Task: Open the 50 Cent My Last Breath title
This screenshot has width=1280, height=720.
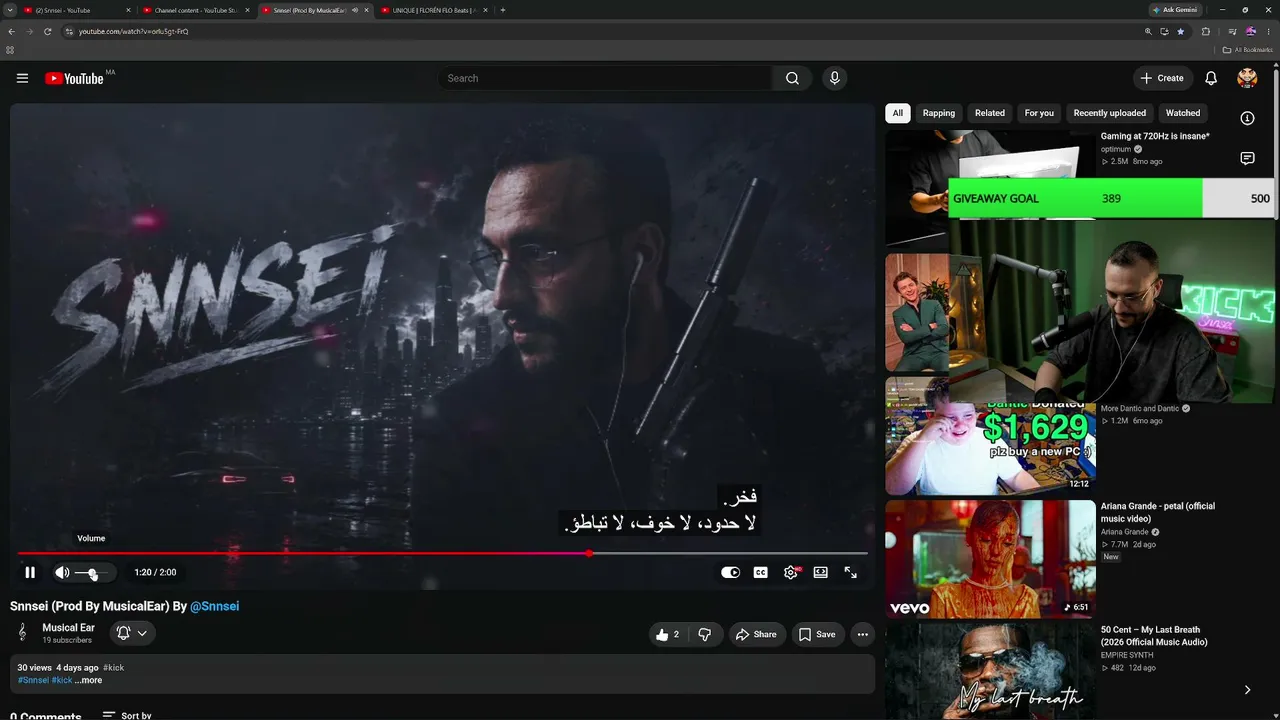Action: 1154,636
